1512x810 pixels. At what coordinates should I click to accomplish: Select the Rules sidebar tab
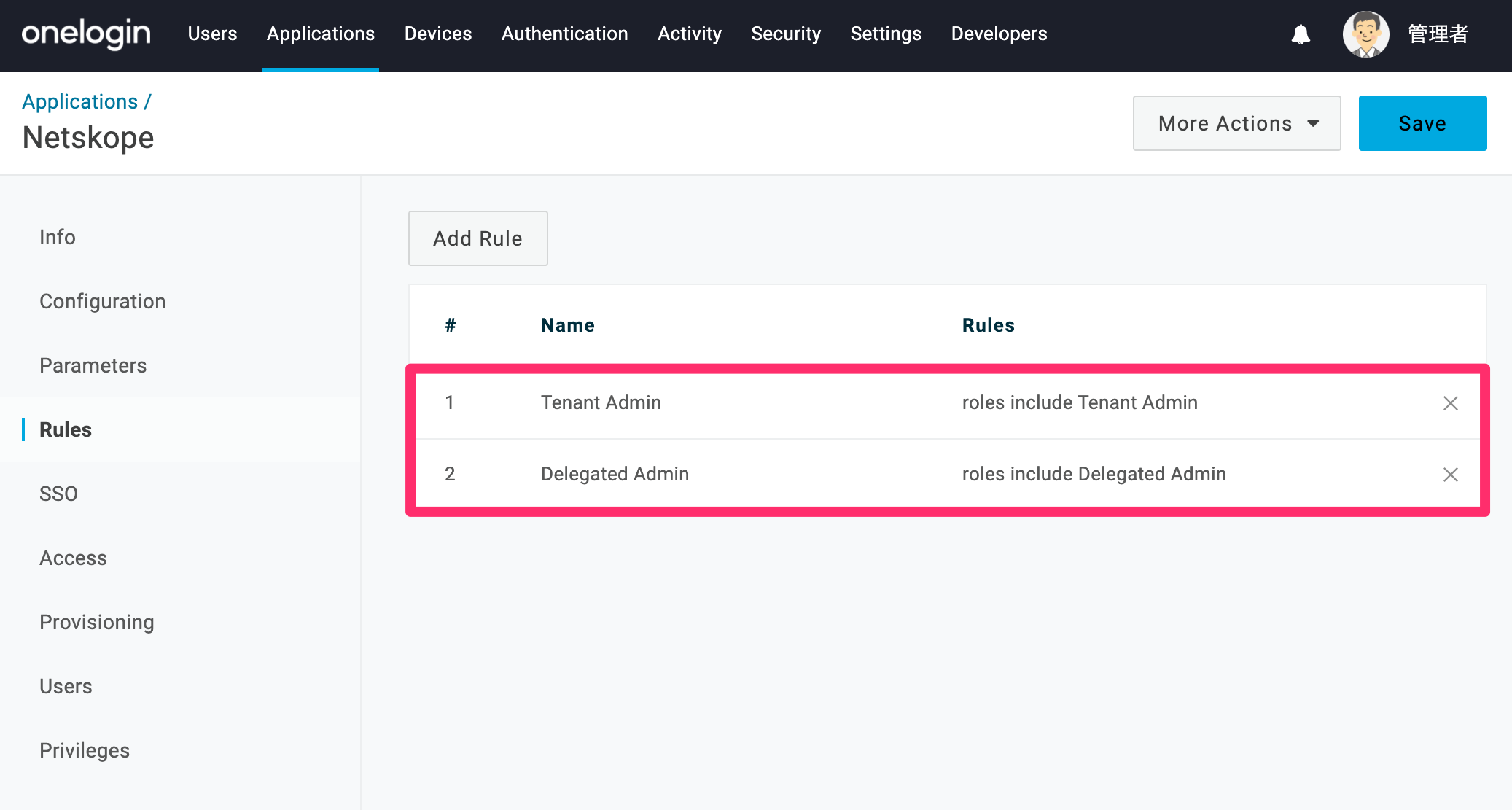tap(66, 429)
